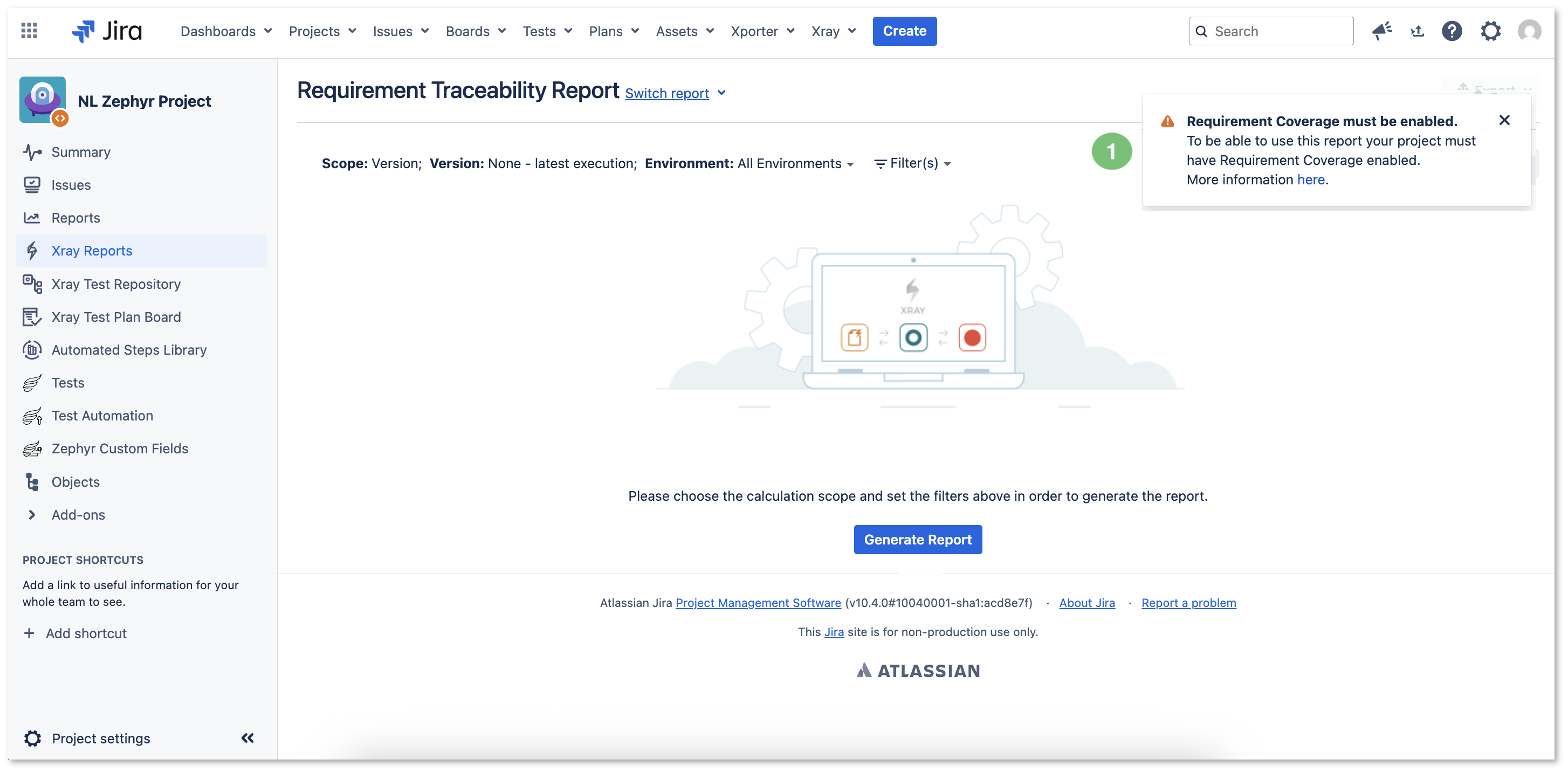Open the feedback megaphone icon
1568x773 pixels.
[1382, 30]
